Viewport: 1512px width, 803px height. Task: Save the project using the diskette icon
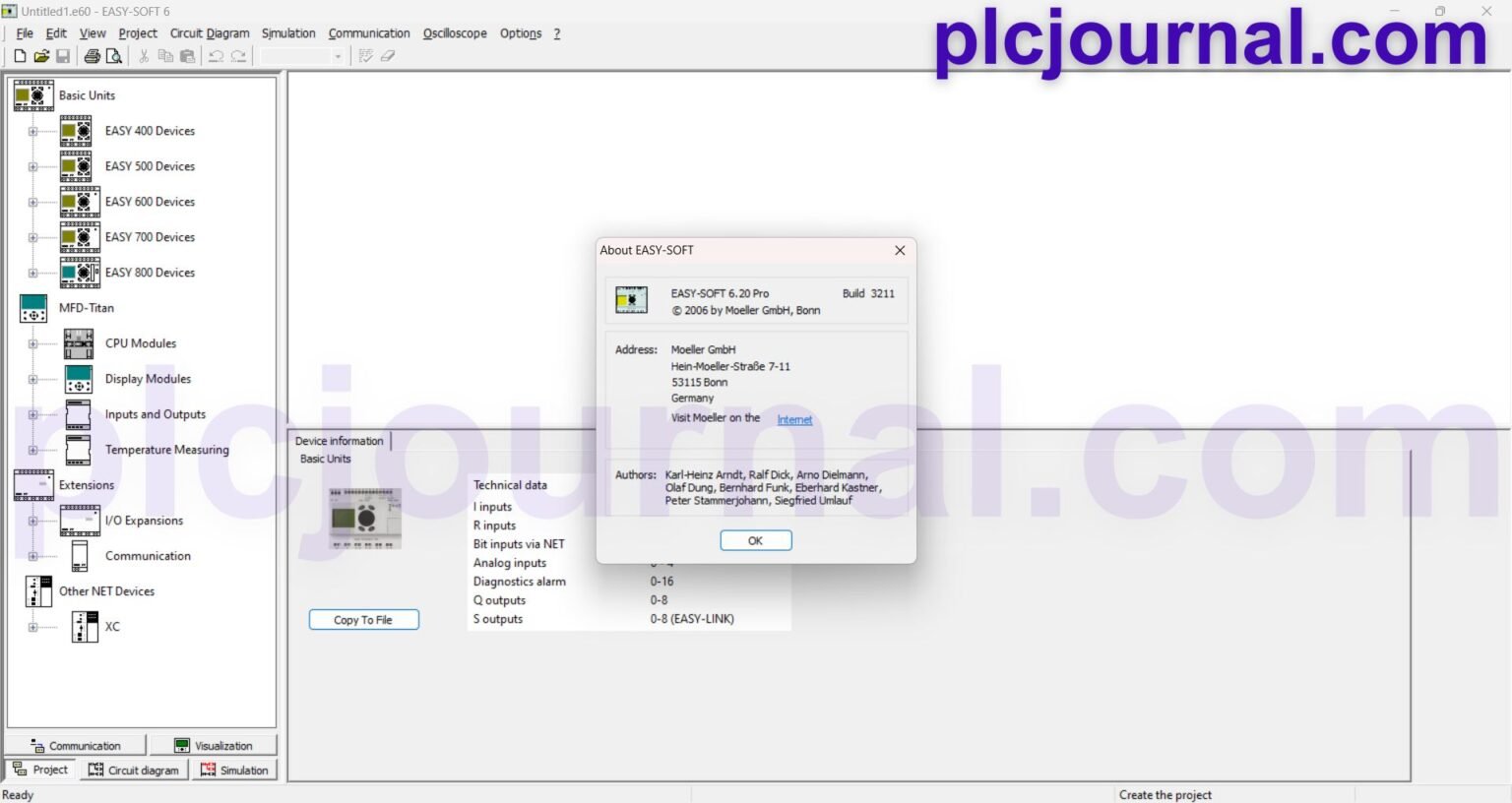point(63,56)
